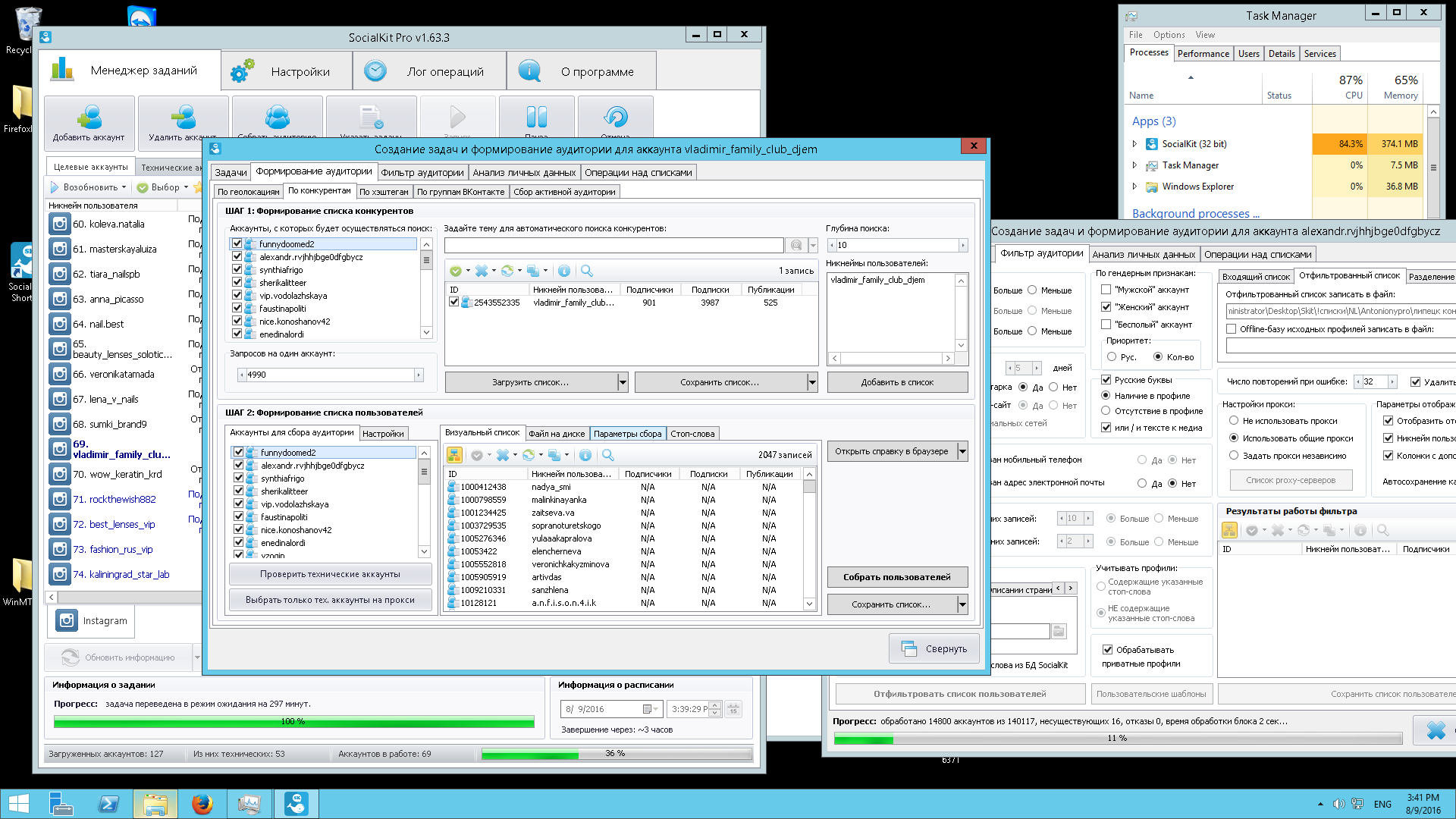Screen dimensions: 1456x819
Task: Click Отфильтровать список пользователей button
Action: tap(959, 694)
